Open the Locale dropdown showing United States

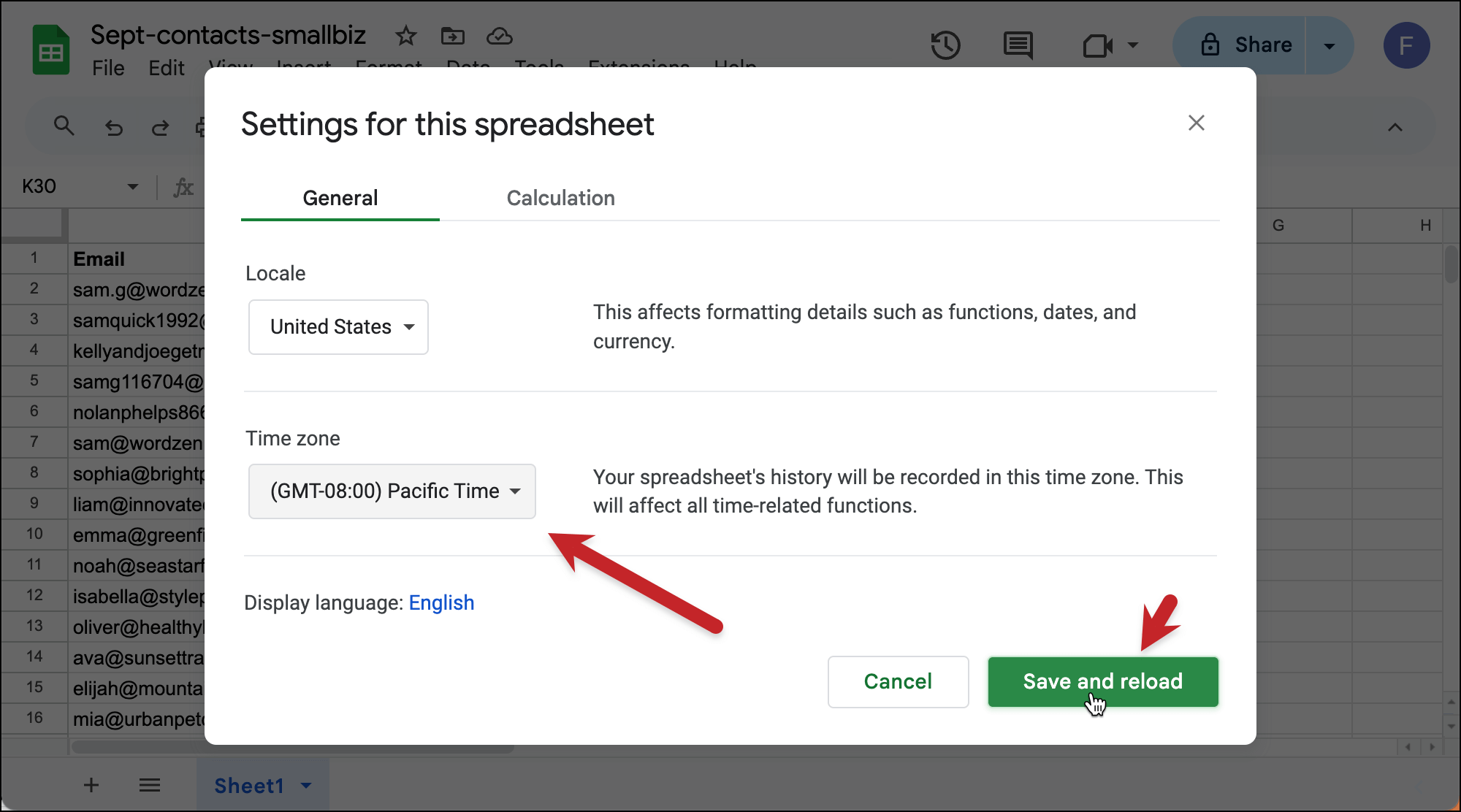[337, 326]
